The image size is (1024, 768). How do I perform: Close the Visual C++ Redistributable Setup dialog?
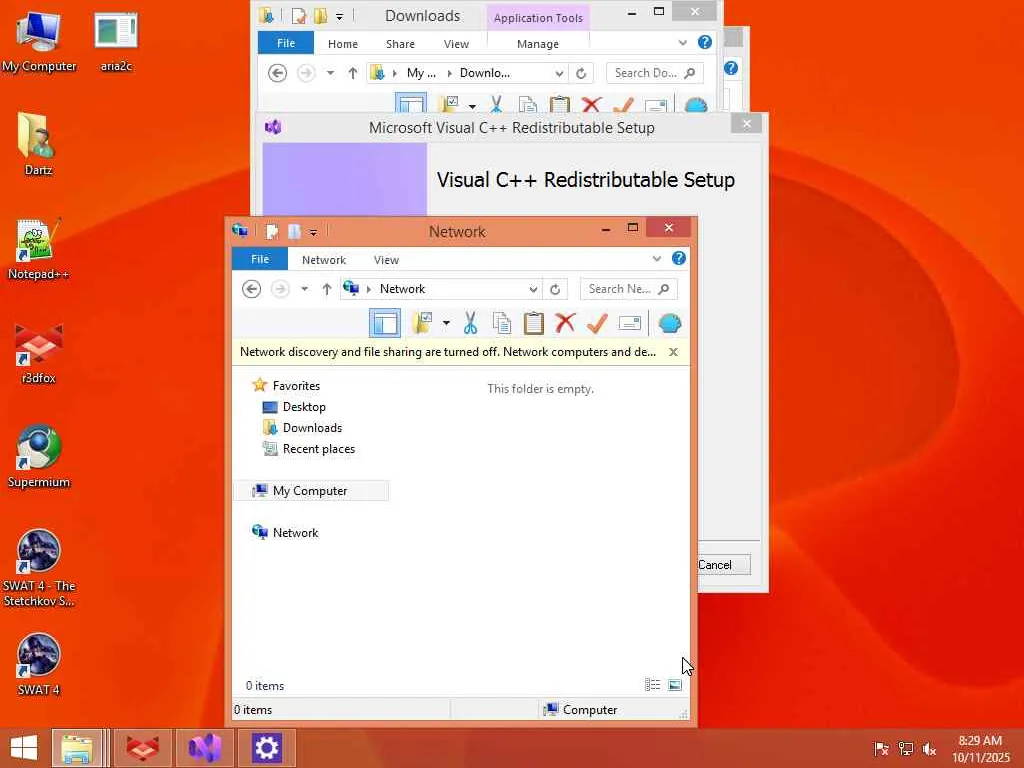pos(746,123)
